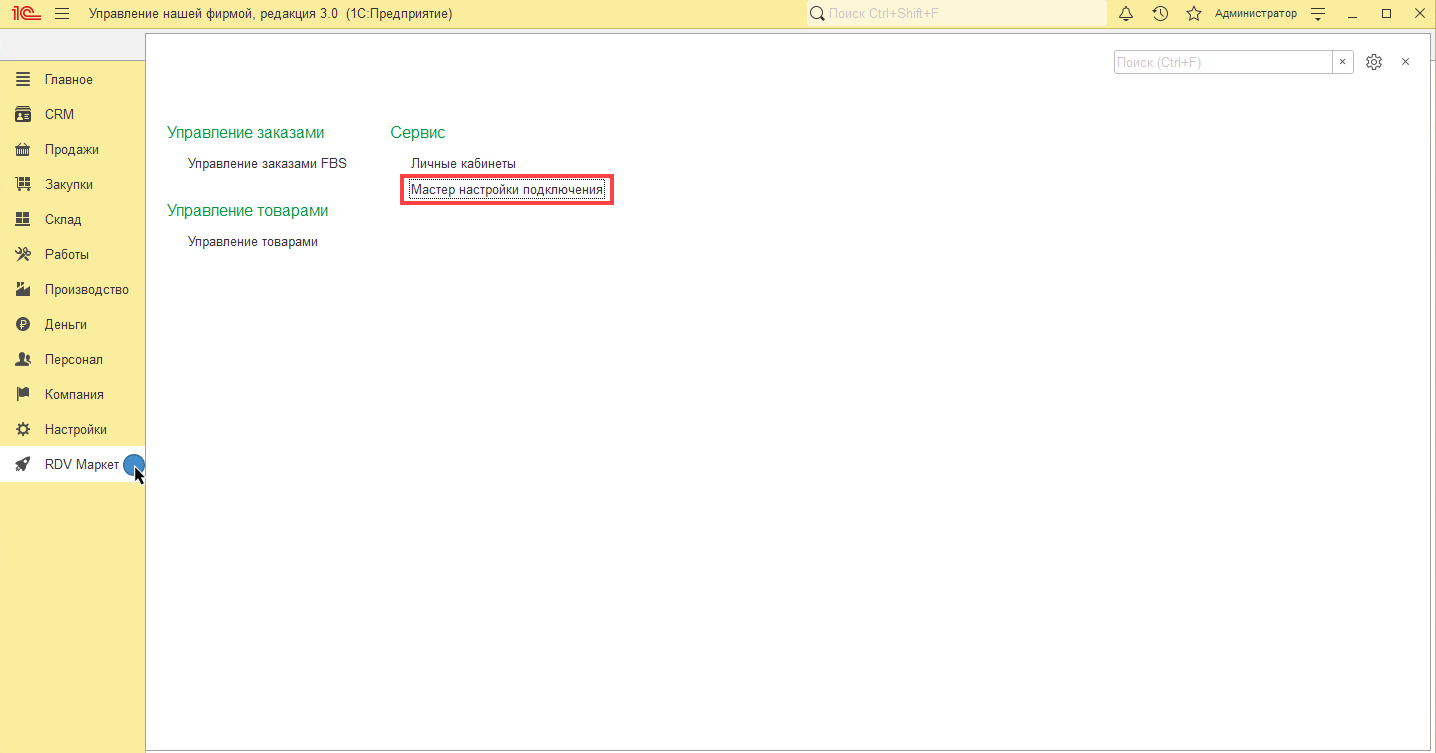Click the Деньги ruble icon
This screenshot has height=753, width=1436.
pyautogui.click(x=23, y=324)
